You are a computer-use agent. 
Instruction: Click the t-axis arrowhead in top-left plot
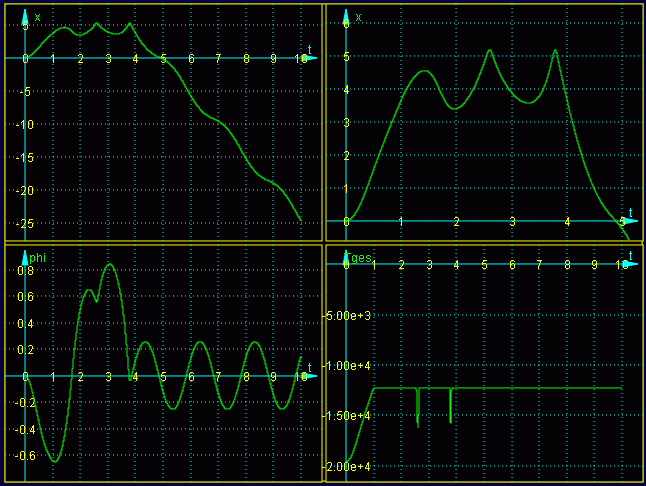coord(310,58)
